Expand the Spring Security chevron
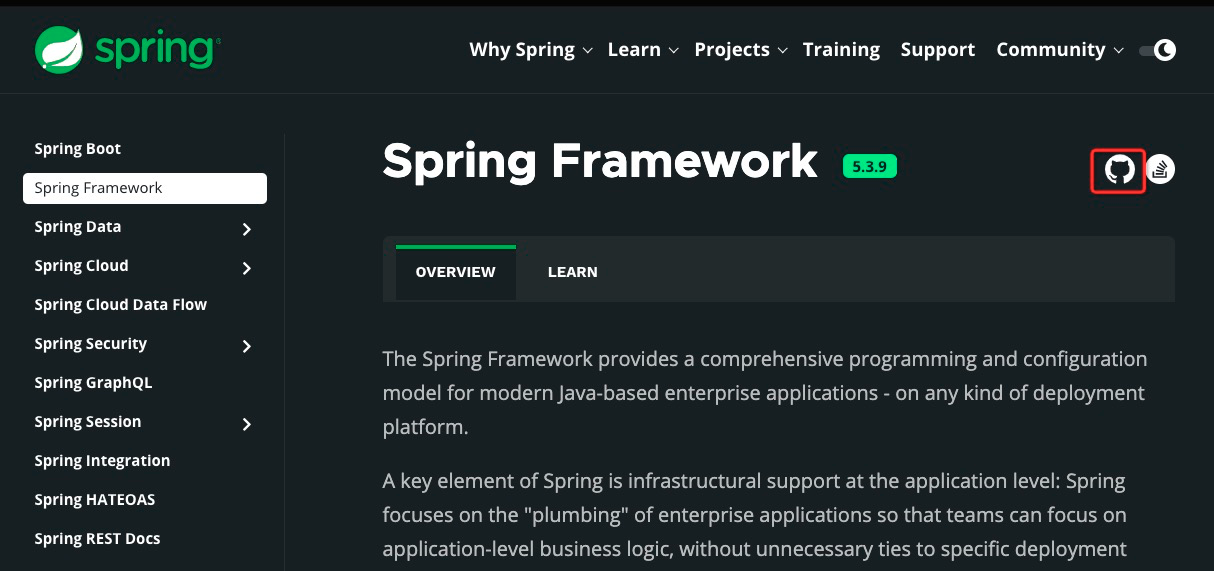Image resolution: width=1214 pixels, height=571 pixels. pyautogui.click(x=247, y=346)
